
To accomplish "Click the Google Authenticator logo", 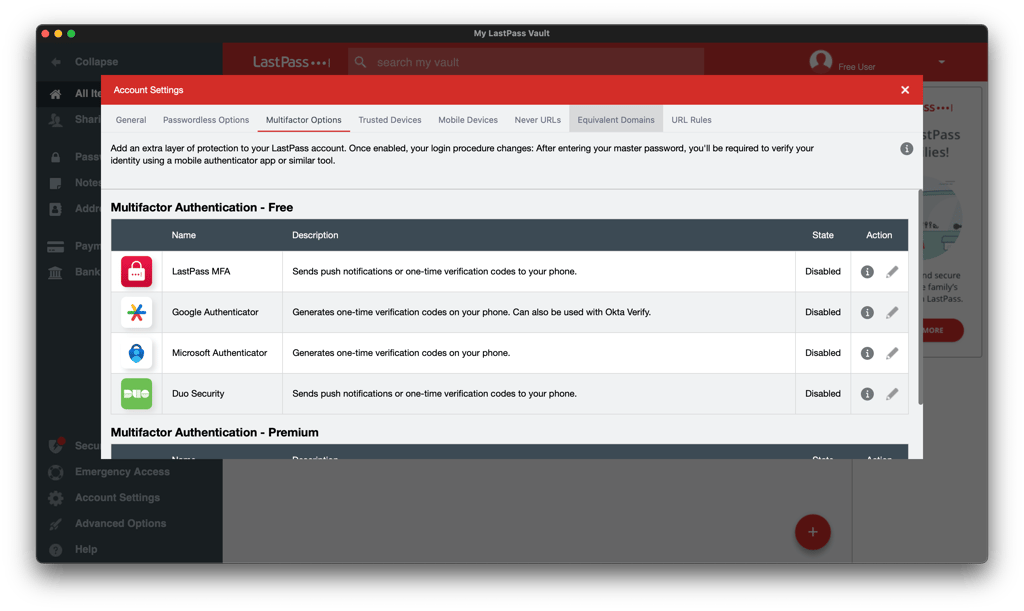I will click(136, 313).
